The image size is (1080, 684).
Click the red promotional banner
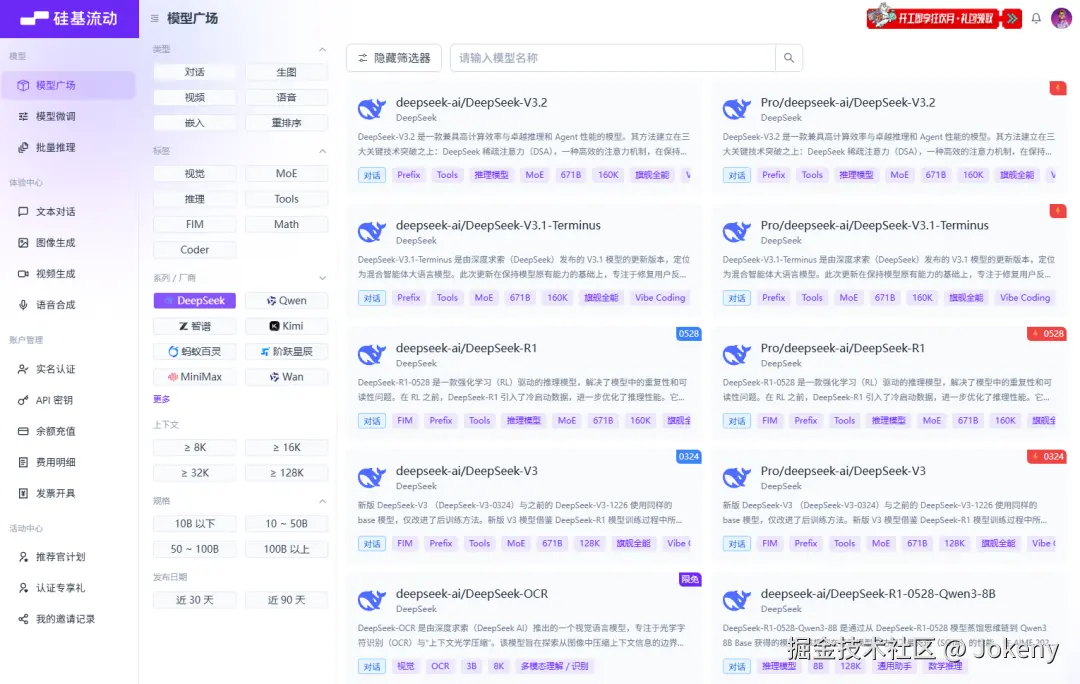pyautogui.click(x=944, y=18)
